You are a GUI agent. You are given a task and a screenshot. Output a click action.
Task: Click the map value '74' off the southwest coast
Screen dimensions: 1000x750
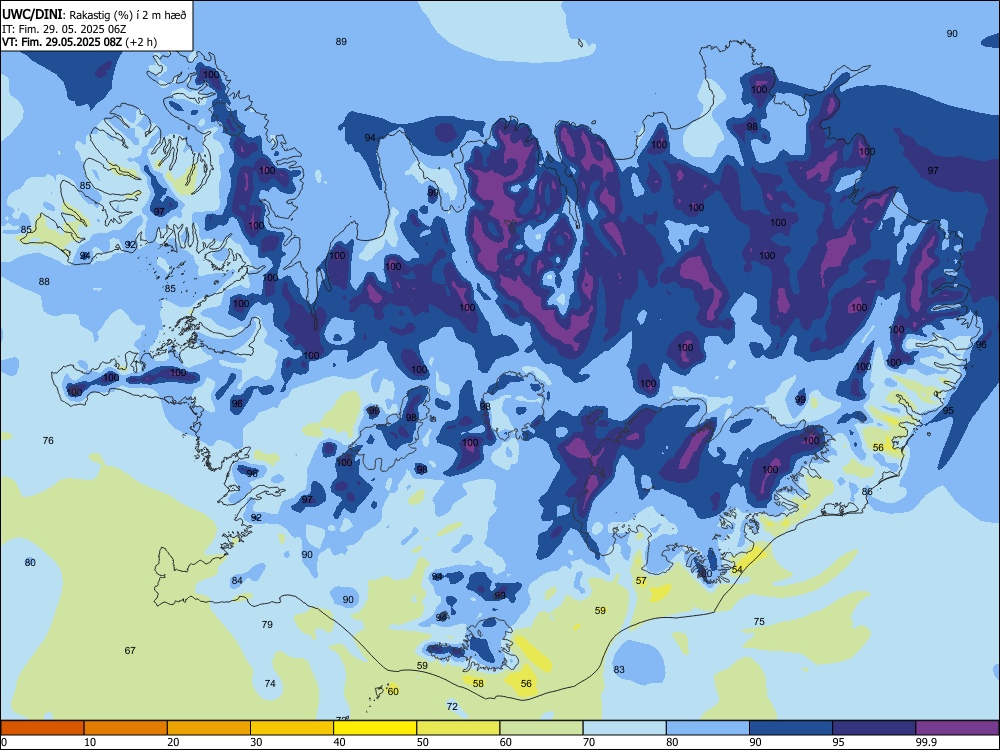[270, 683]
